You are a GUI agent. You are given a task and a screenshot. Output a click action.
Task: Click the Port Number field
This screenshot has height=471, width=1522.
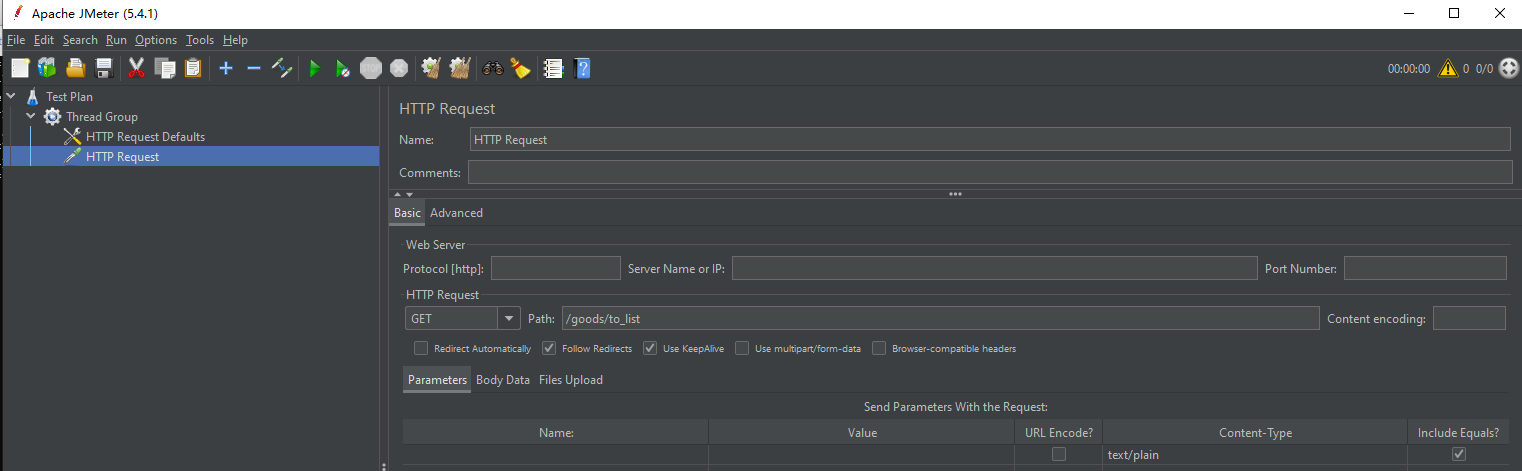(x=1425, y=268)
